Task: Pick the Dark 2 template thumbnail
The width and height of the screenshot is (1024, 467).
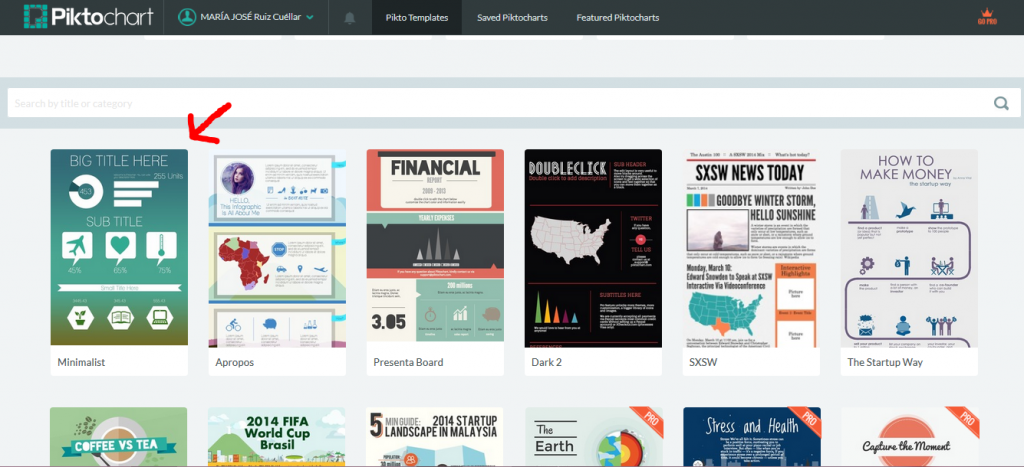Action: pyautogui.click(x=593, y=248)
